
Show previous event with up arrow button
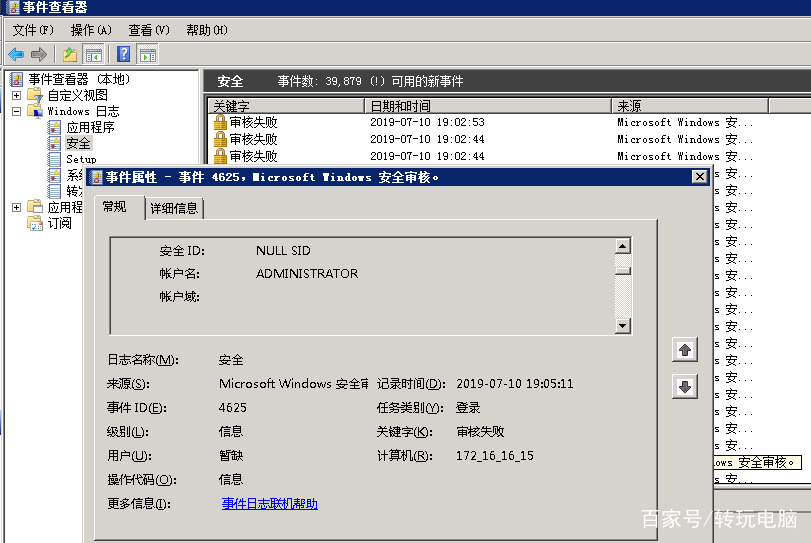(685, 350)
